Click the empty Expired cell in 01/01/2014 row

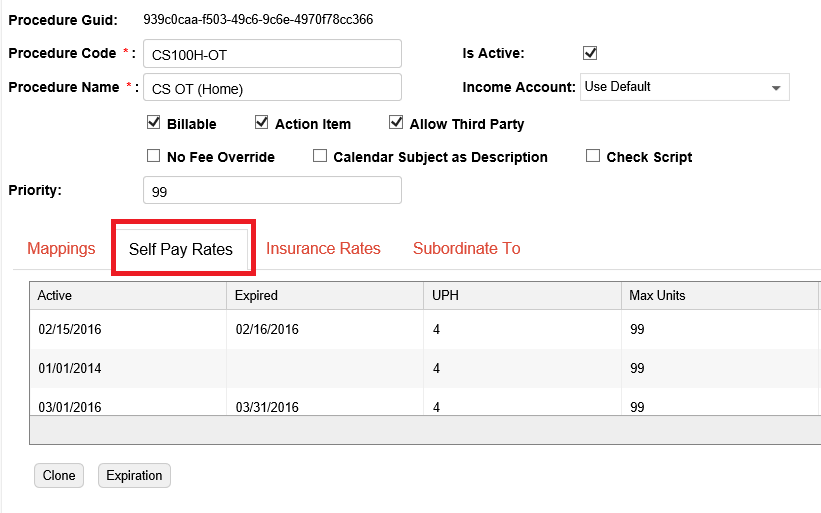[x=325, y=369]
